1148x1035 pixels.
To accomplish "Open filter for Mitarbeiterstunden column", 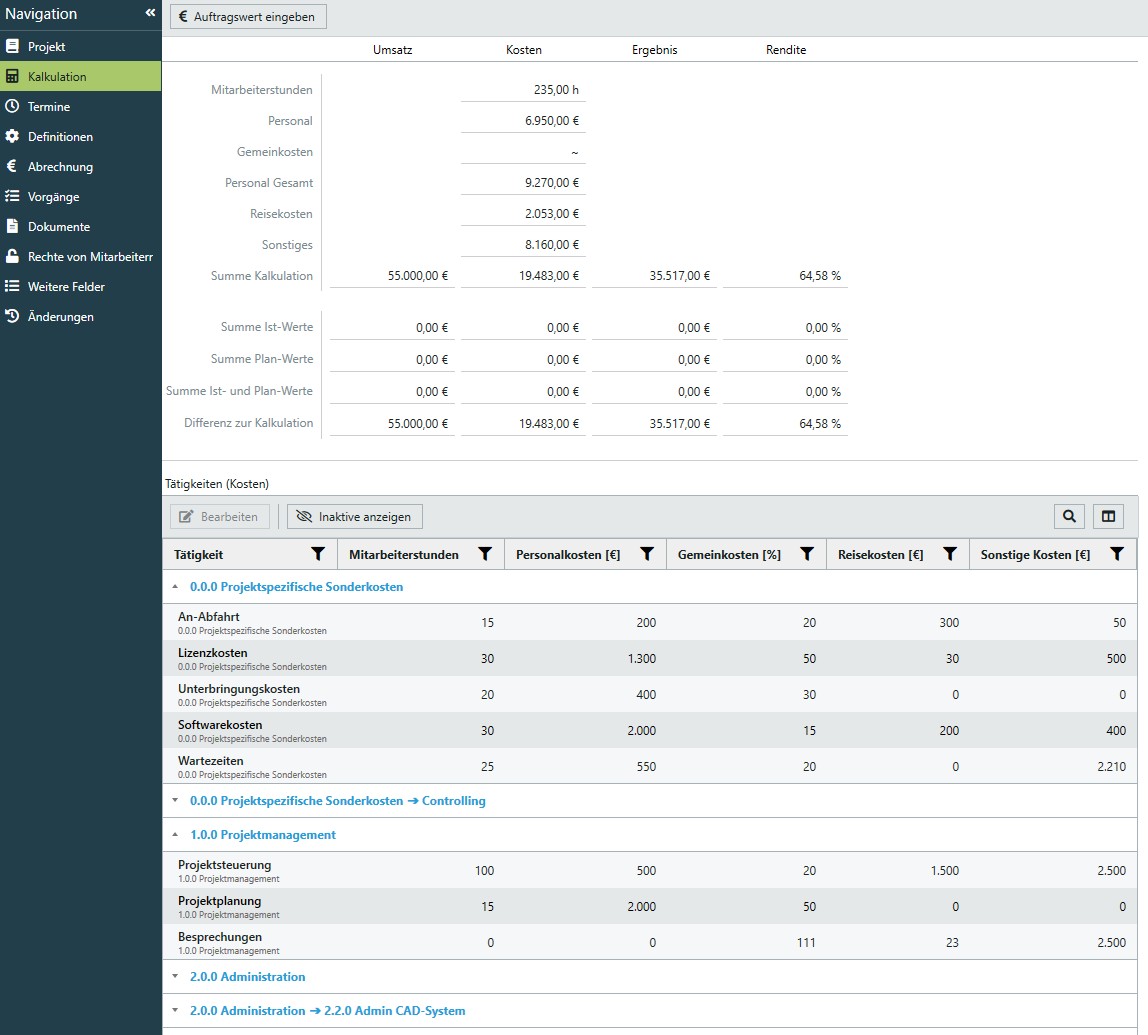I will 485,554.
